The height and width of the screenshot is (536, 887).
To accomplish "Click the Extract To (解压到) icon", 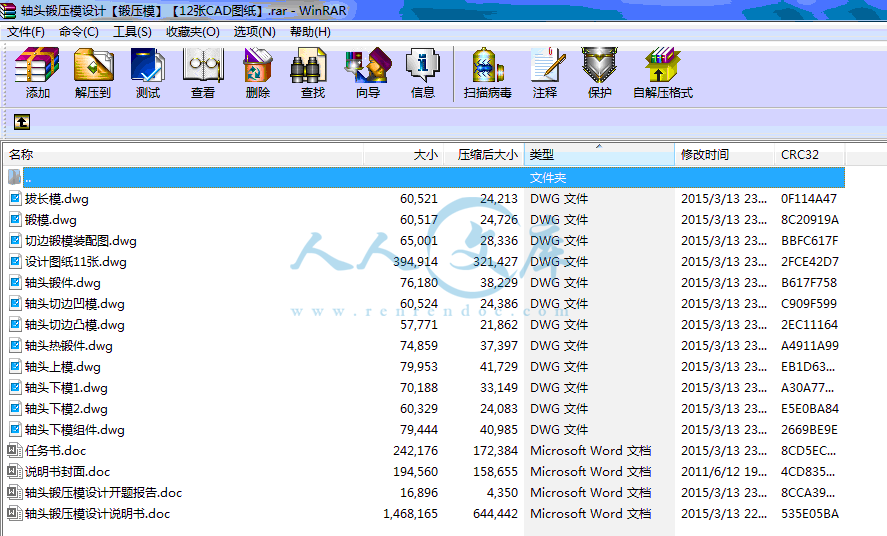I will [x=93, y=72].
